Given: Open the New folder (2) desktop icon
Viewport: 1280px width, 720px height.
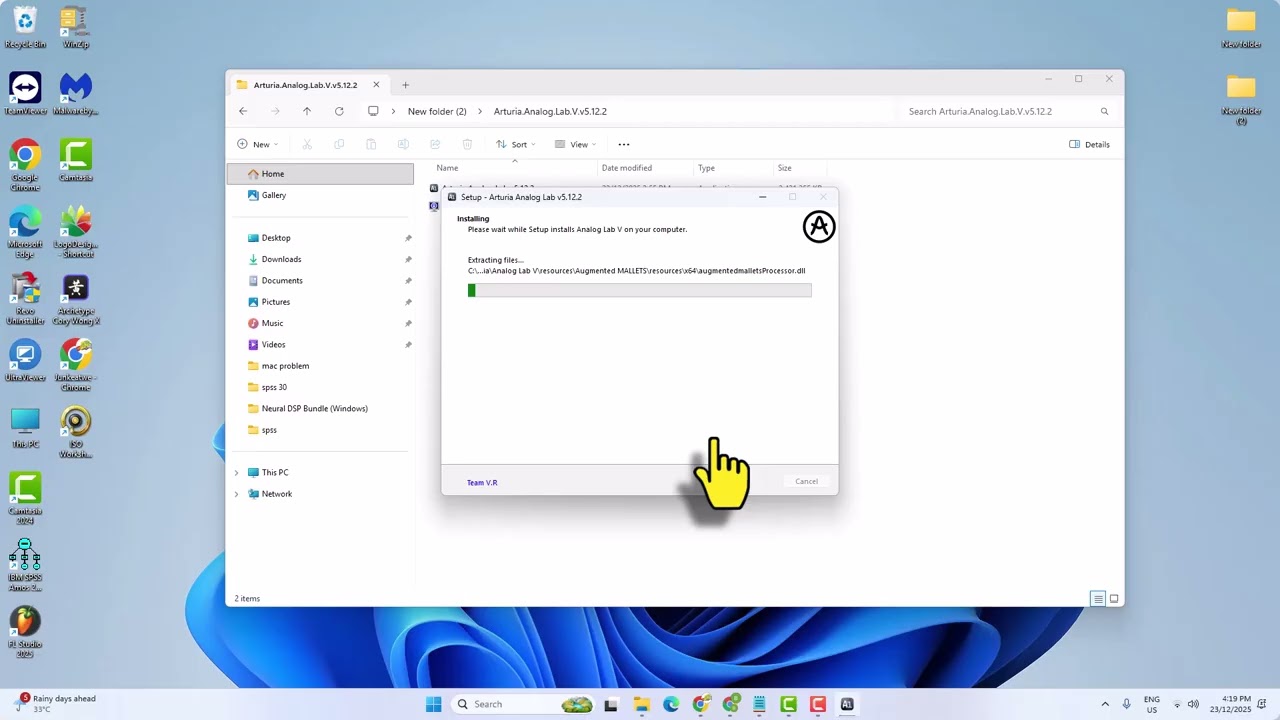Looking at the screenshot, I should (1241, 99).
